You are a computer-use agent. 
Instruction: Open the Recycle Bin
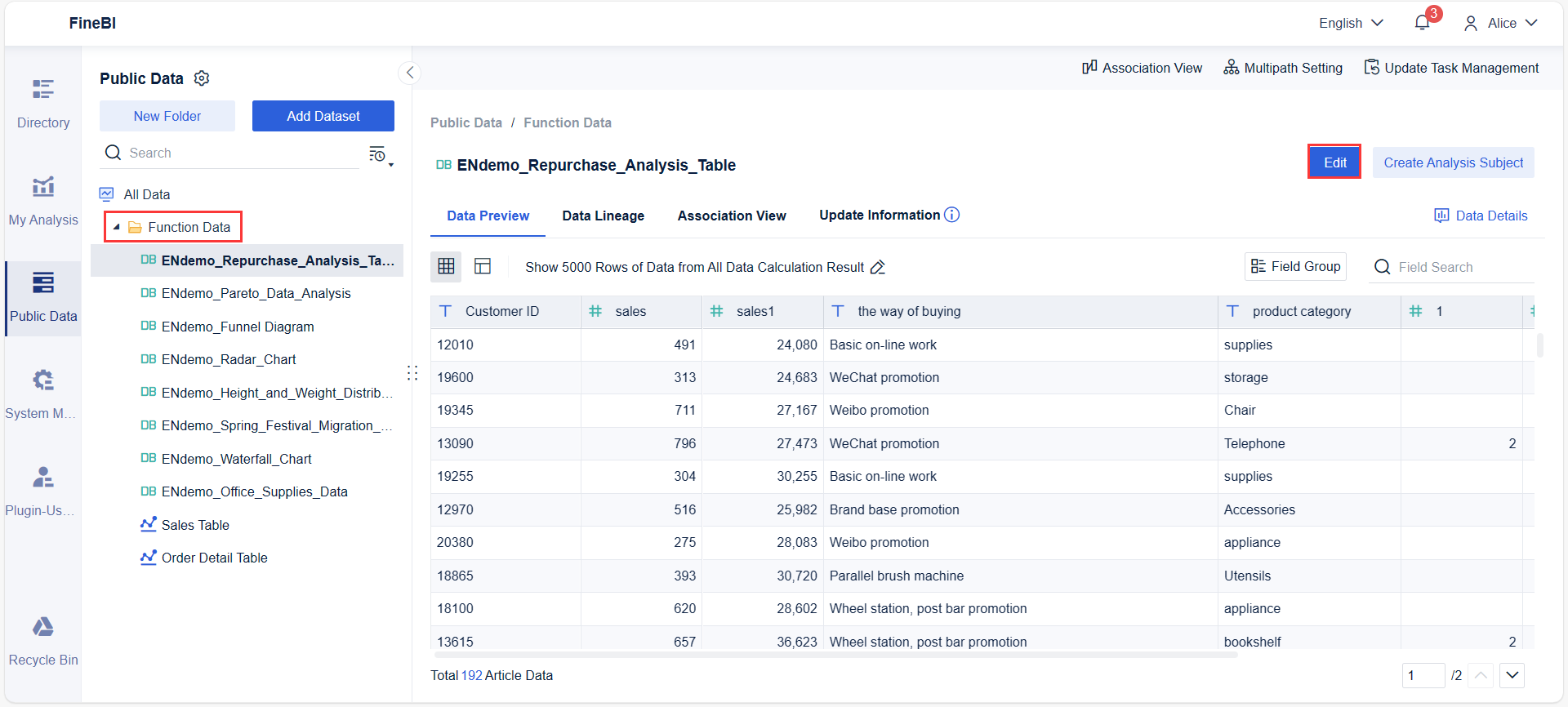coord(43,642)
